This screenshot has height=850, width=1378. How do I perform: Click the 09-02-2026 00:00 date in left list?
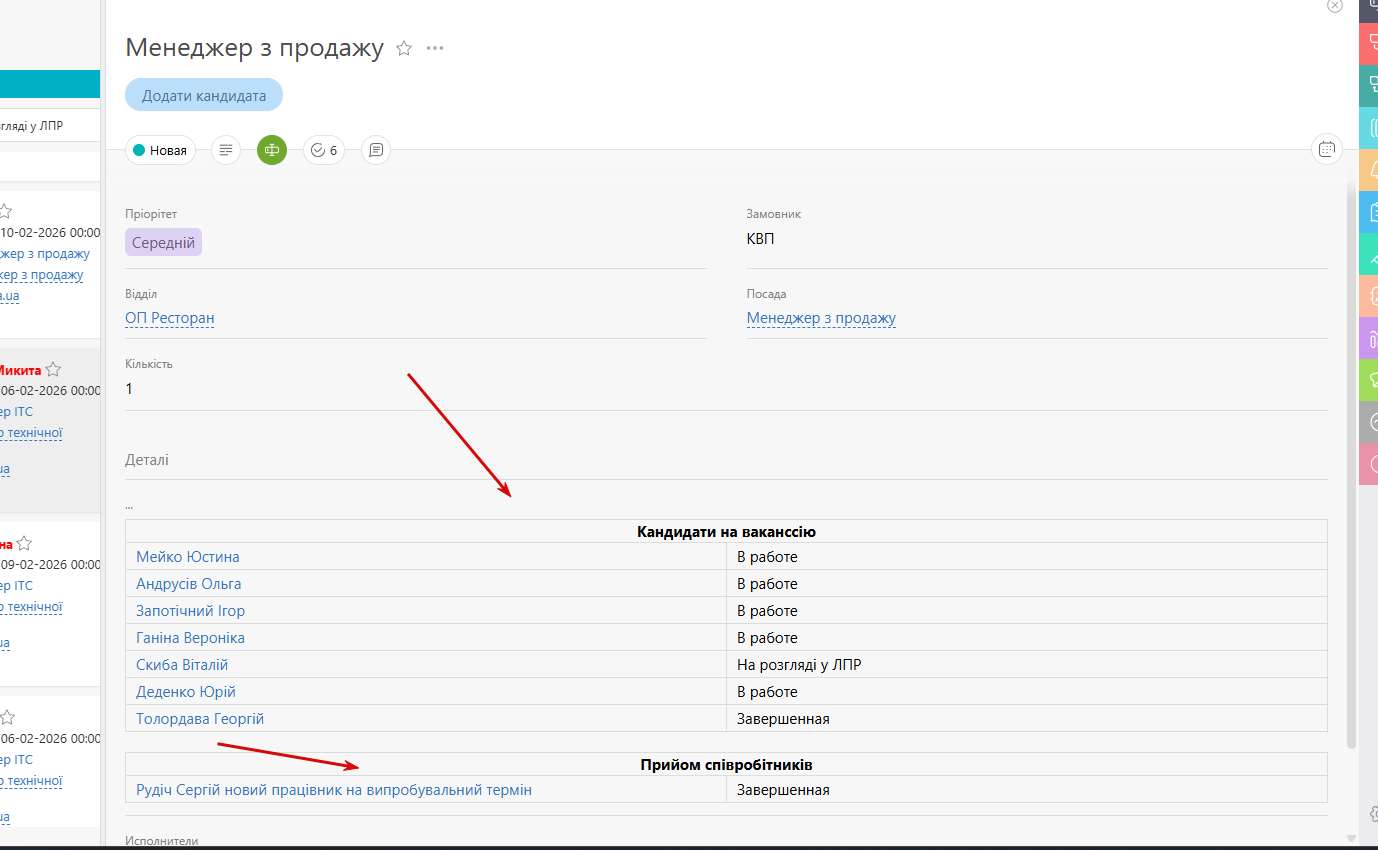[x=51, y=565]
